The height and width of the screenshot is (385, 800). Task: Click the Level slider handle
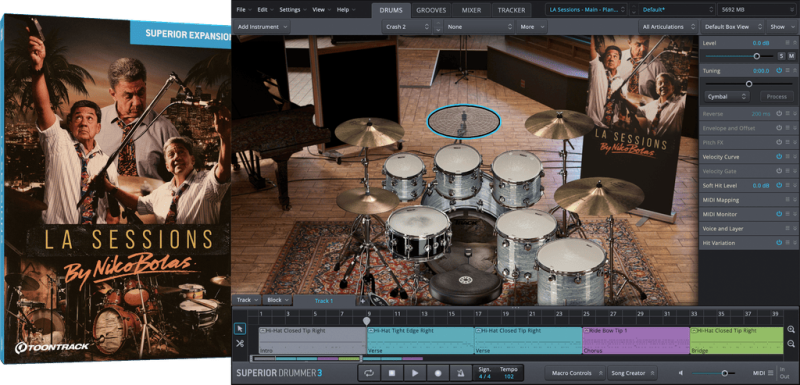[x=757, y=56]
